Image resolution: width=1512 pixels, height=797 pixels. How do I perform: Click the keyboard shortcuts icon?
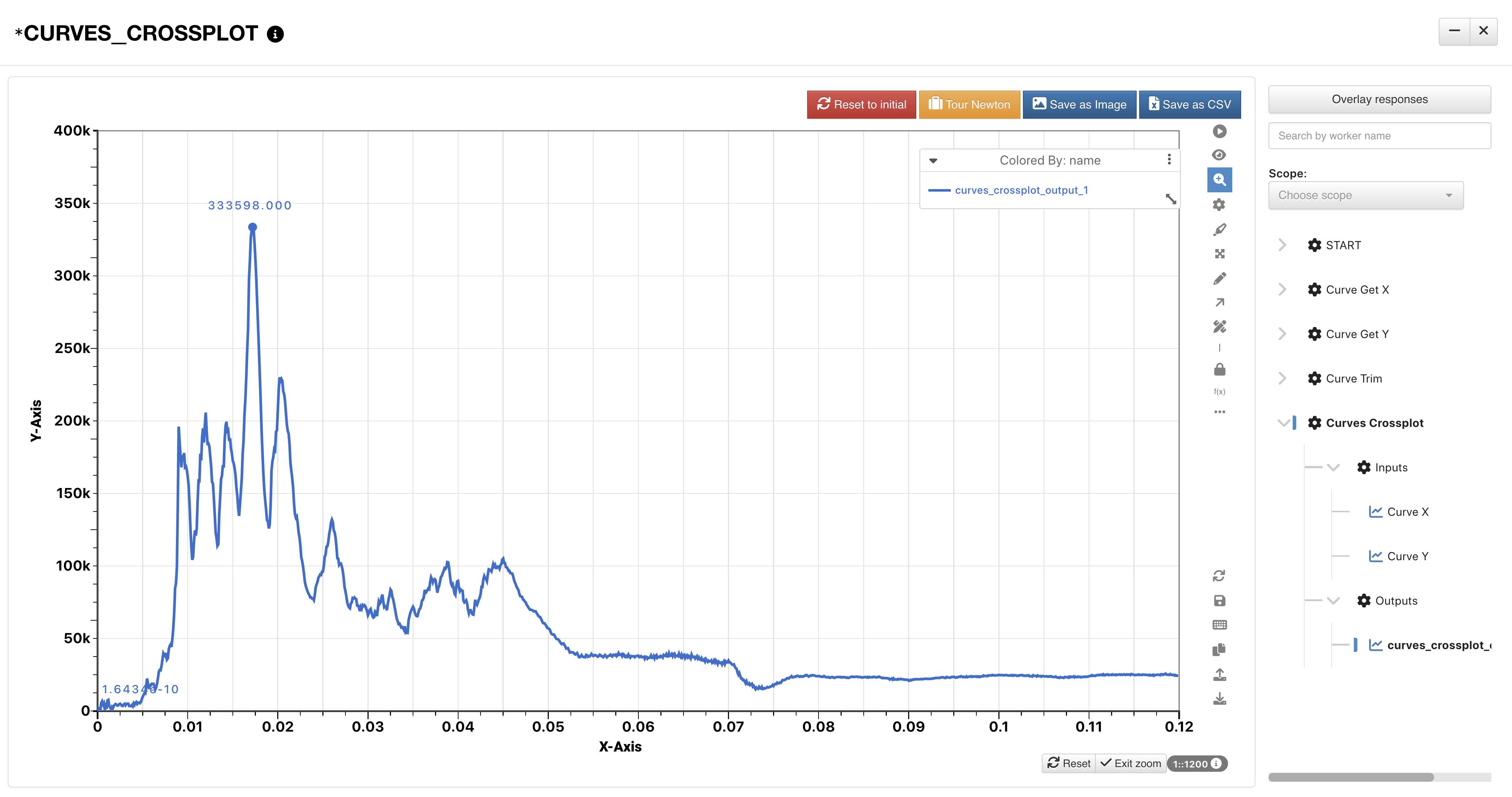[x=1219, y=625]
